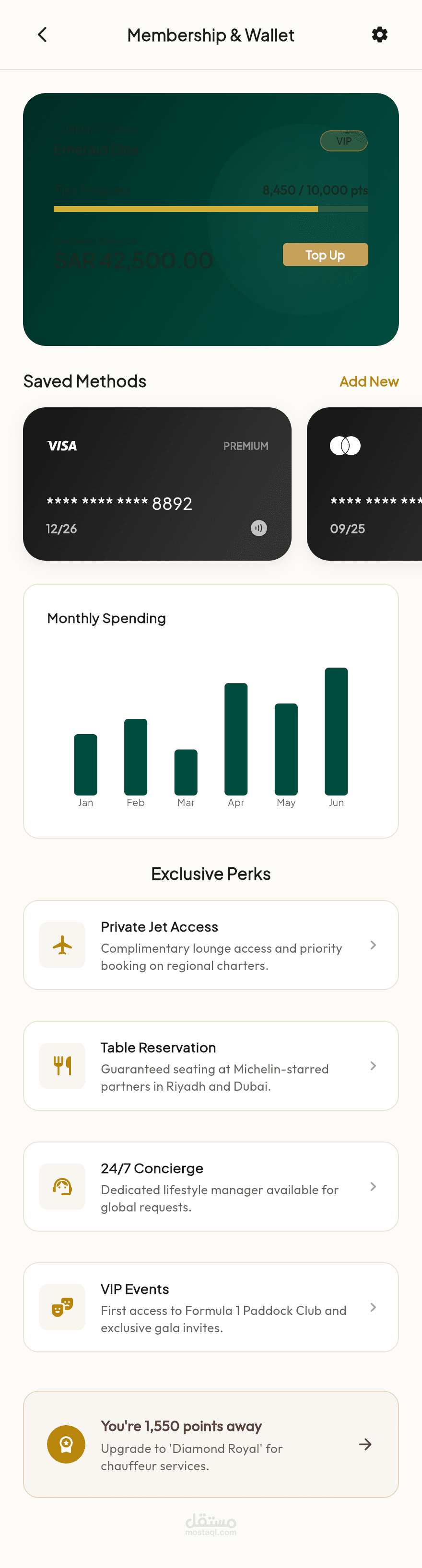Tap the concierge headset icon
The image size is (422, 1568).
point(62,1187)
